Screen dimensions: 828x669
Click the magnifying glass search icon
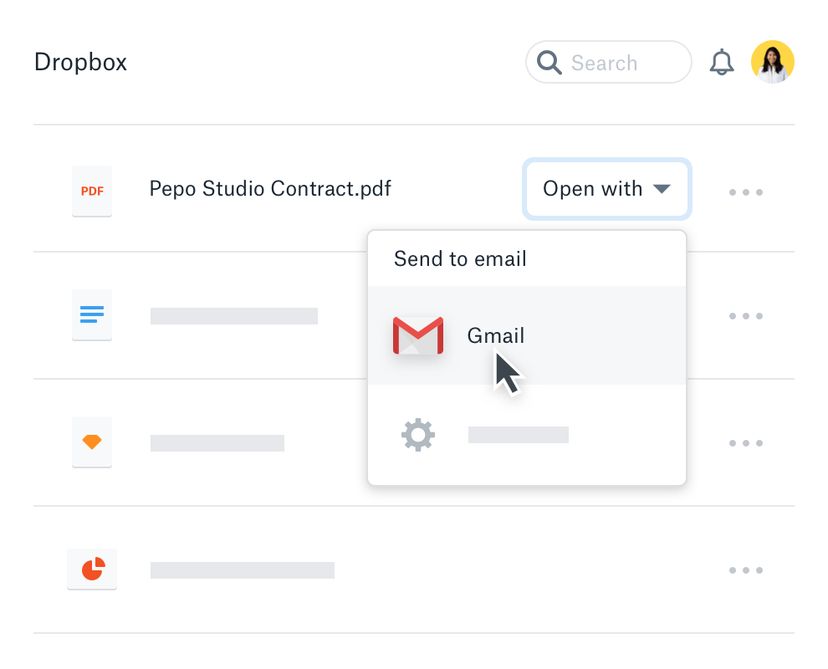548,62
